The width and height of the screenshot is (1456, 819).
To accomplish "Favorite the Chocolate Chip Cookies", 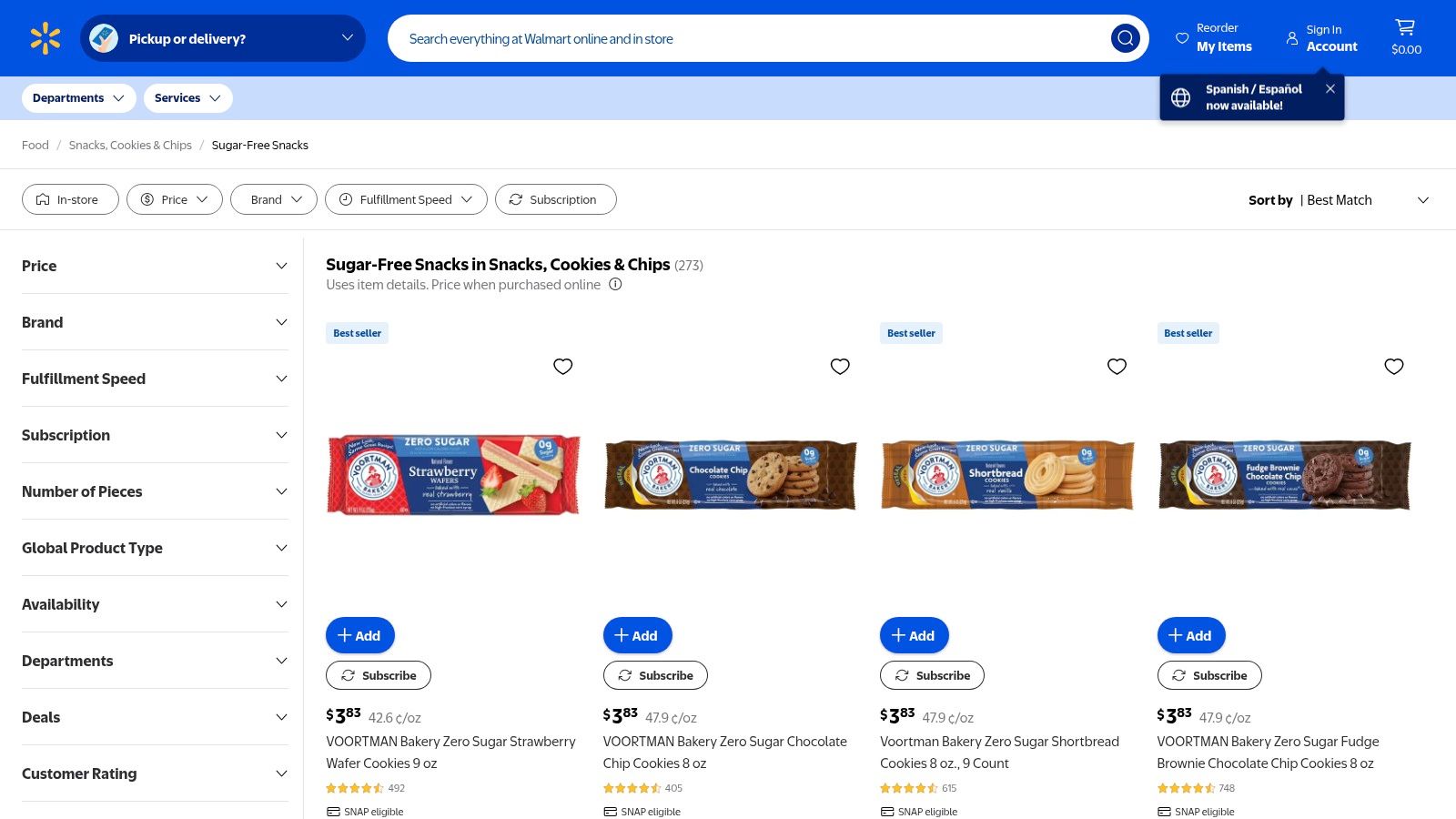I will (840, 367).
